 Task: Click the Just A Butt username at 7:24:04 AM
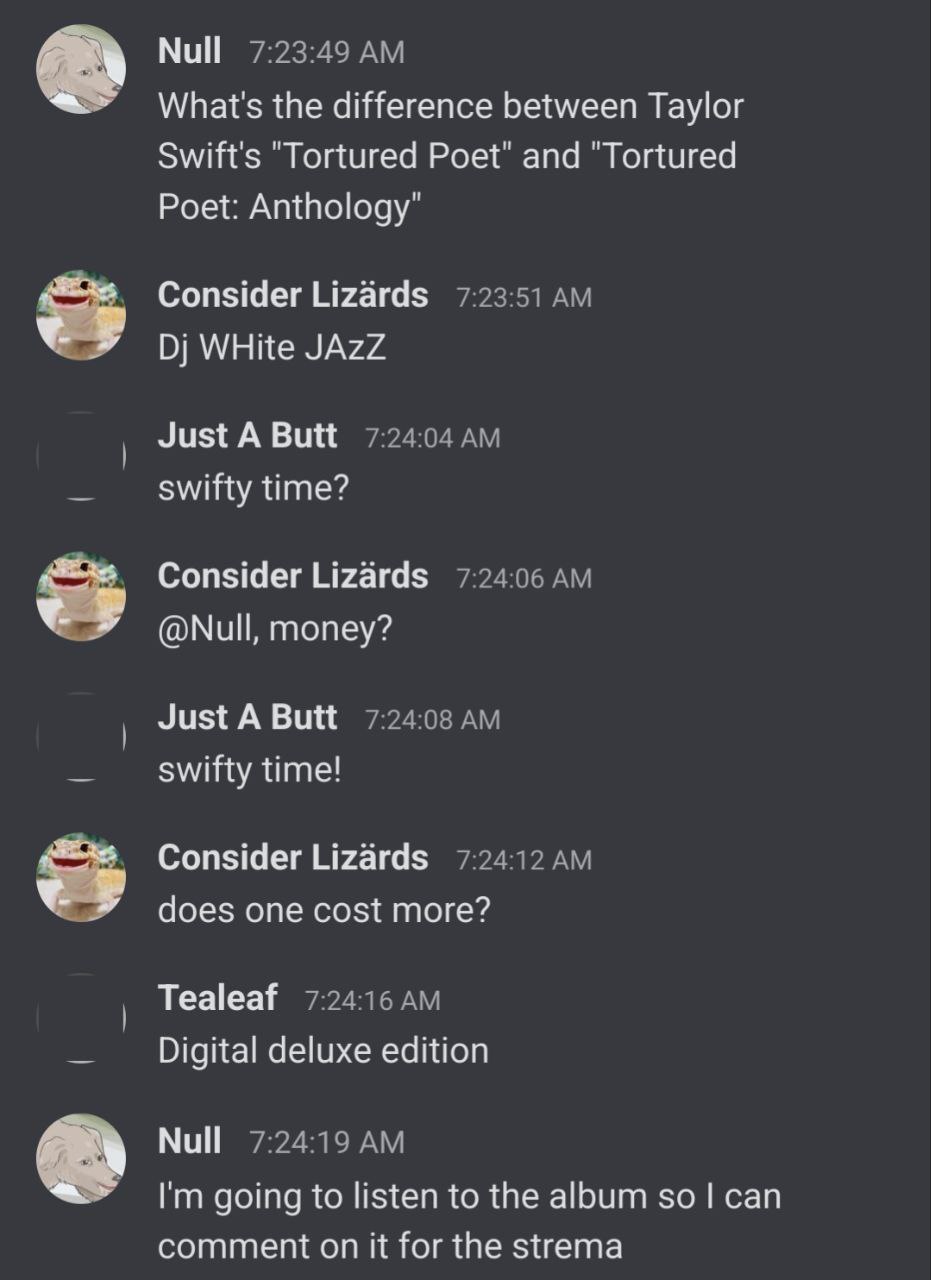[247, 436]
